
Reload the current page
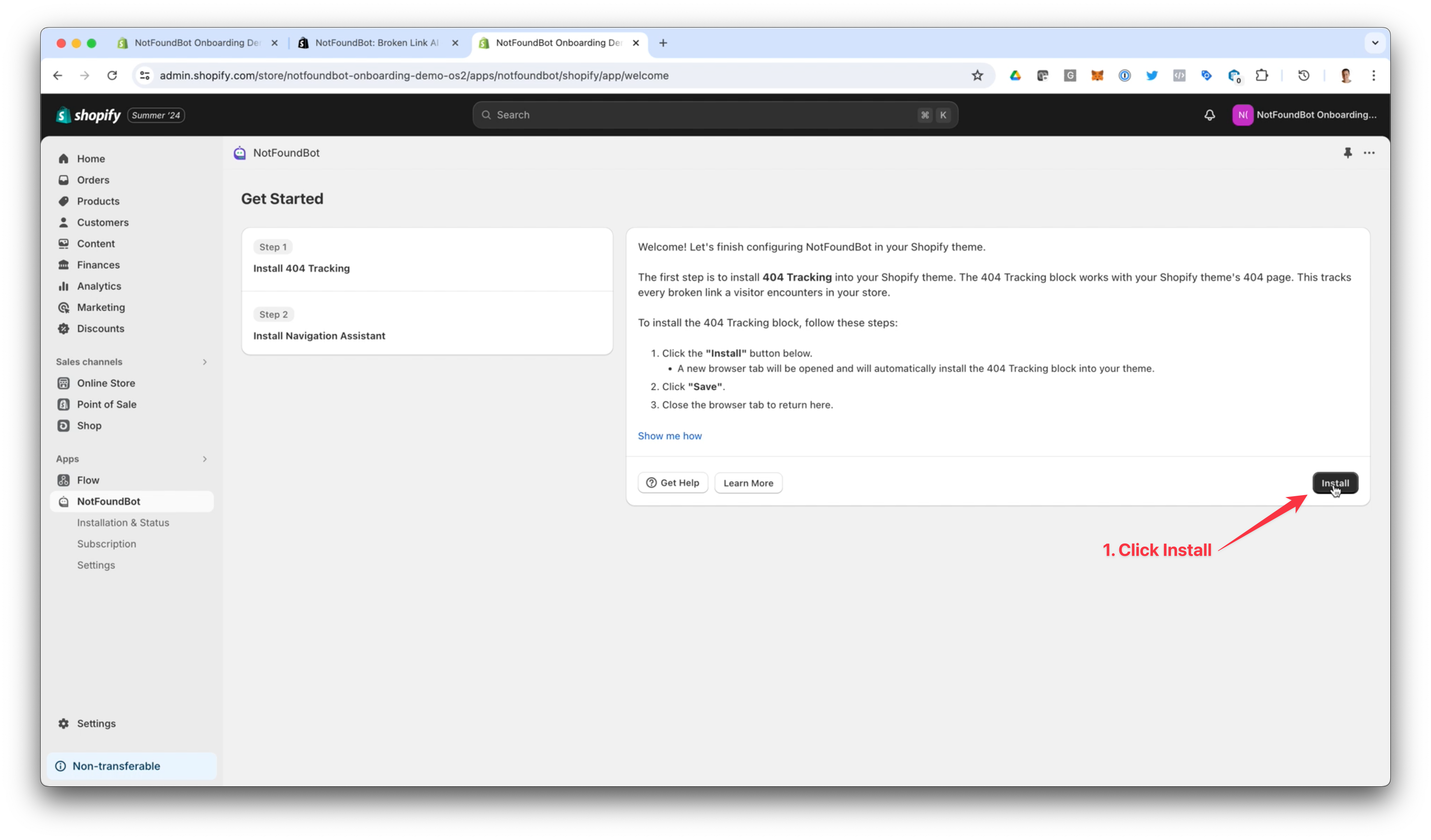point(112,75)
